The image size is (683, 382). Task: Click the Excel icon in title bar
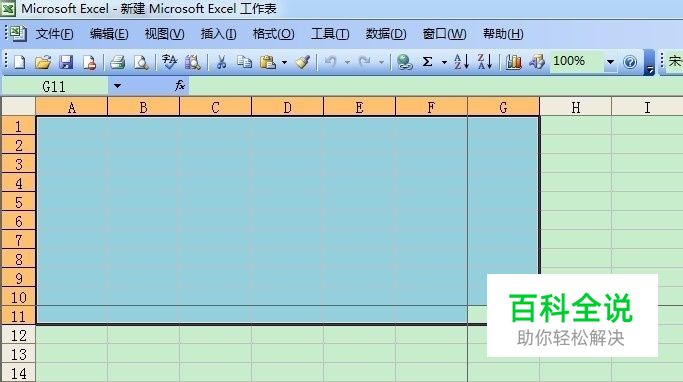[x=8, y=8]
